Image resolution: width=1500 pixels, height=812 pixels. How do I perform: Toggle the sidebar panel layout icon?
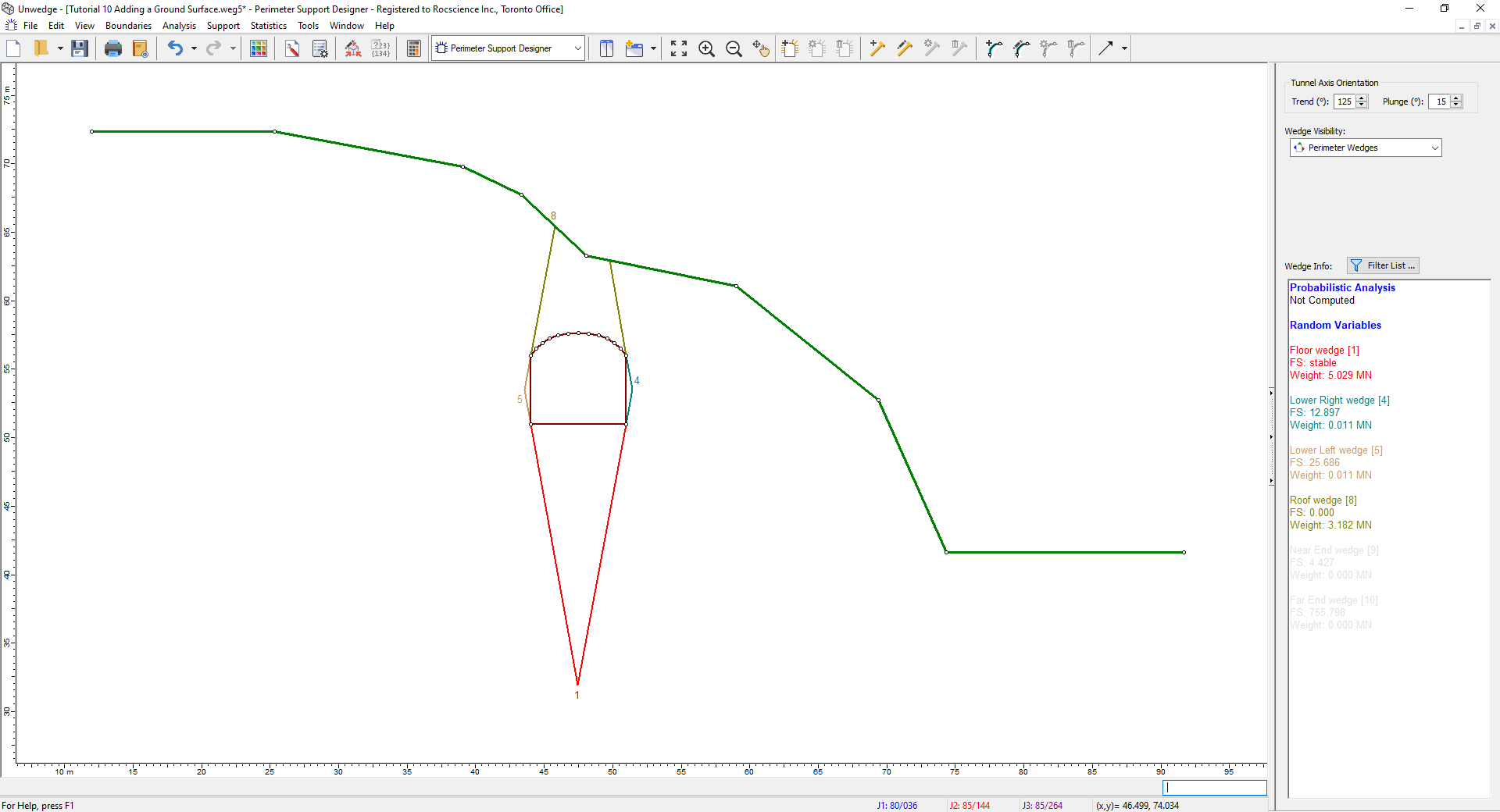coord(606,48)
